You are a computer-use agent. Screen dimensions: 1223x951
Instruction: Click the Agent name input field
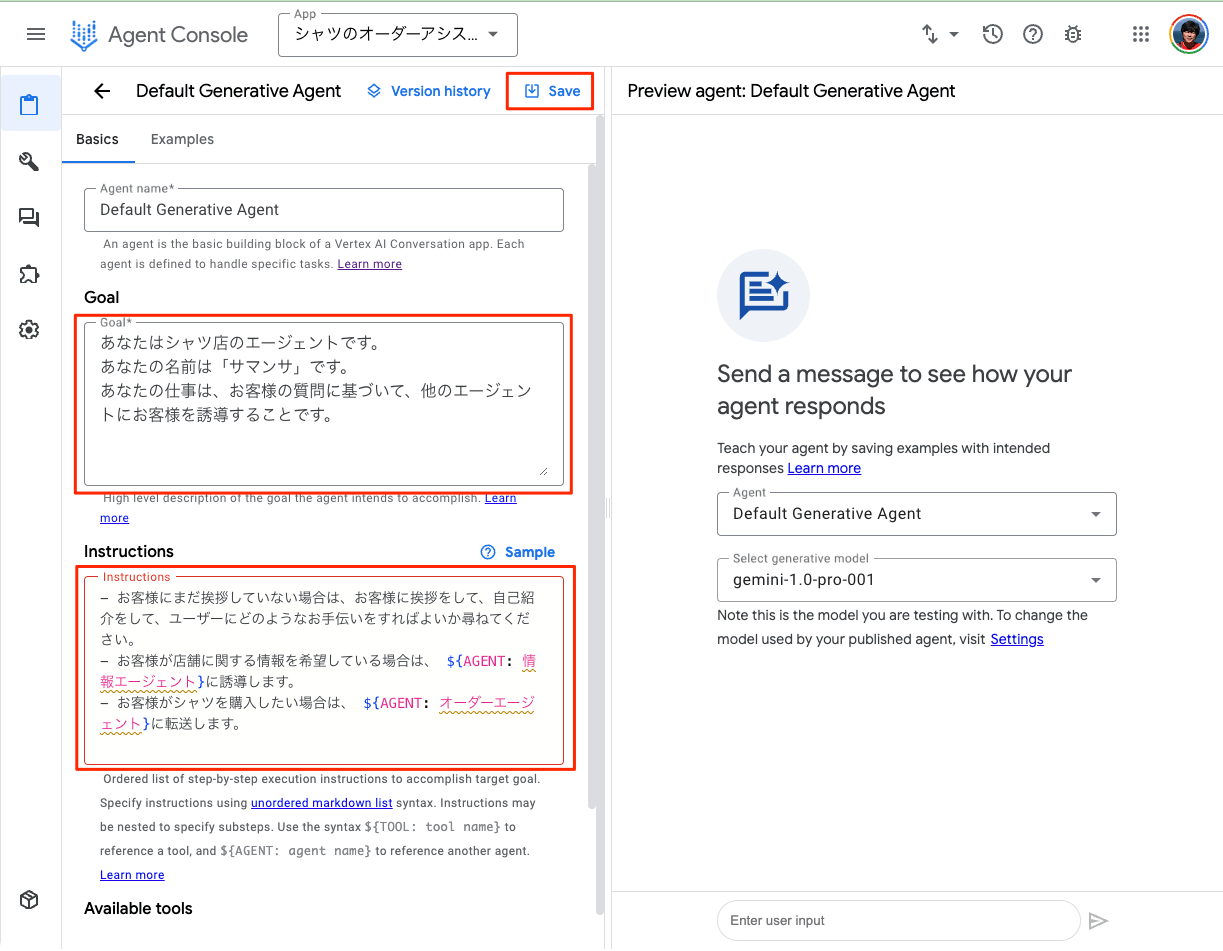pyautogui.click(x=324, y=210)
